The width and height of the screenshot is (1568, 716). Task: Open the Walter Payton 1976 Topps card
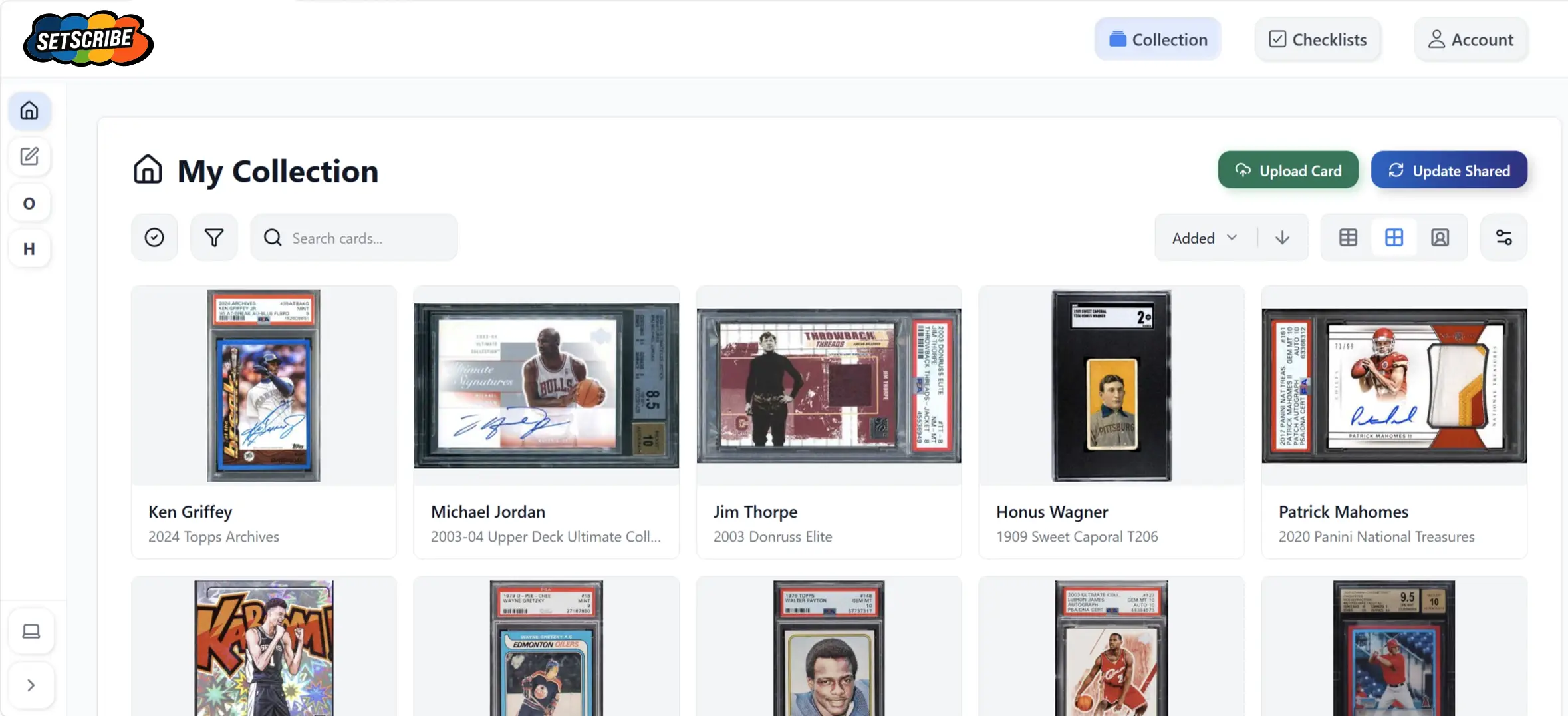[x=829, y=648]
